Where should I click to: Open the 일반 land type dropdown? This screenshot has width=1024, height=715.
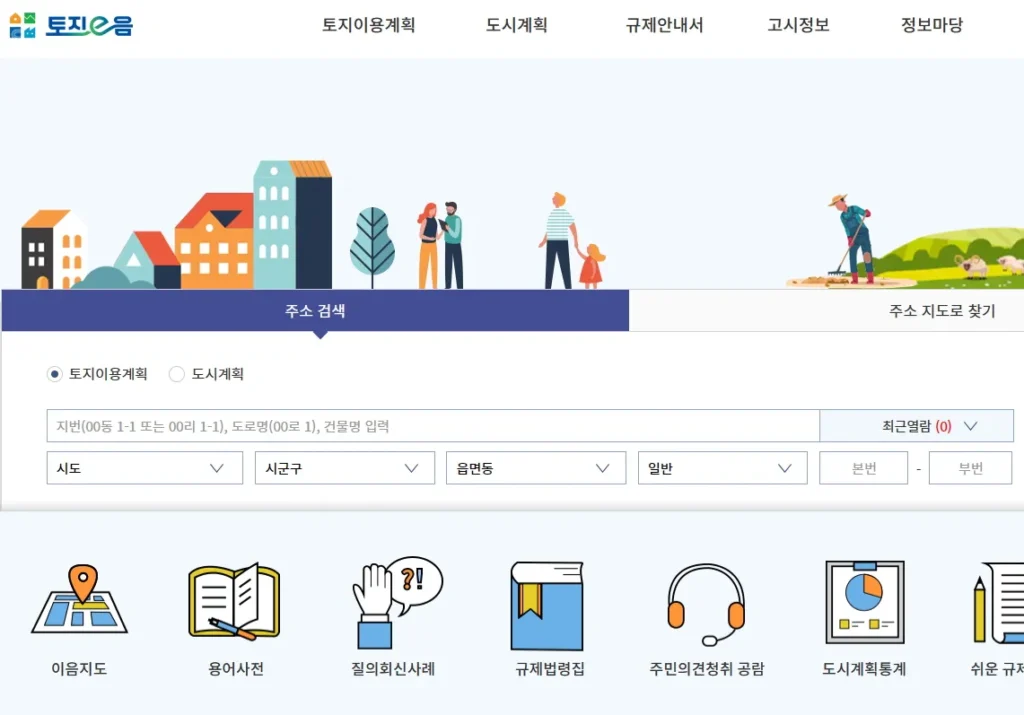coord(722,468)
